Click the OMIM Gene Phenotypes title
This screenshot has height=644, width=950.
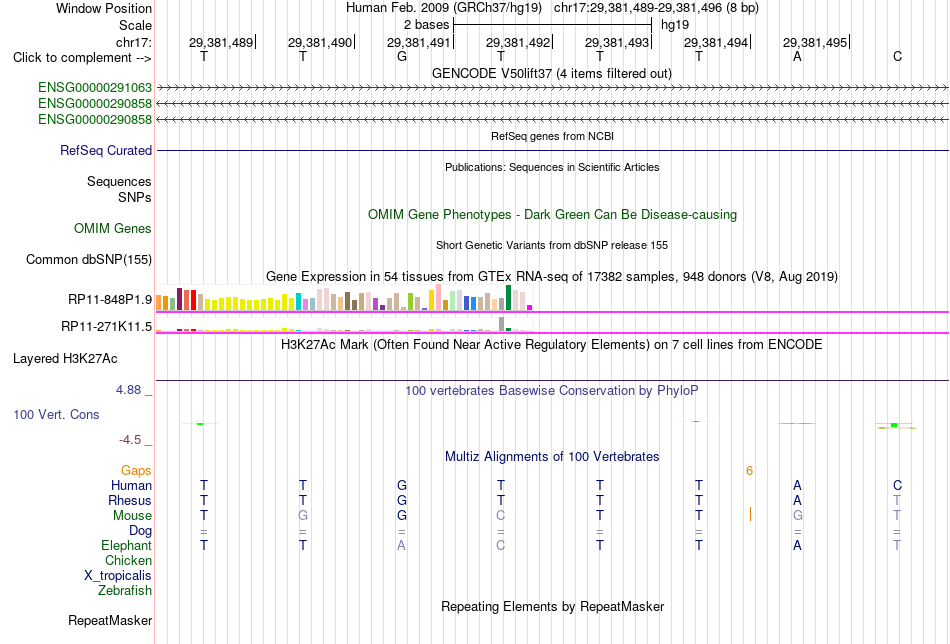(x=553, y=214)
